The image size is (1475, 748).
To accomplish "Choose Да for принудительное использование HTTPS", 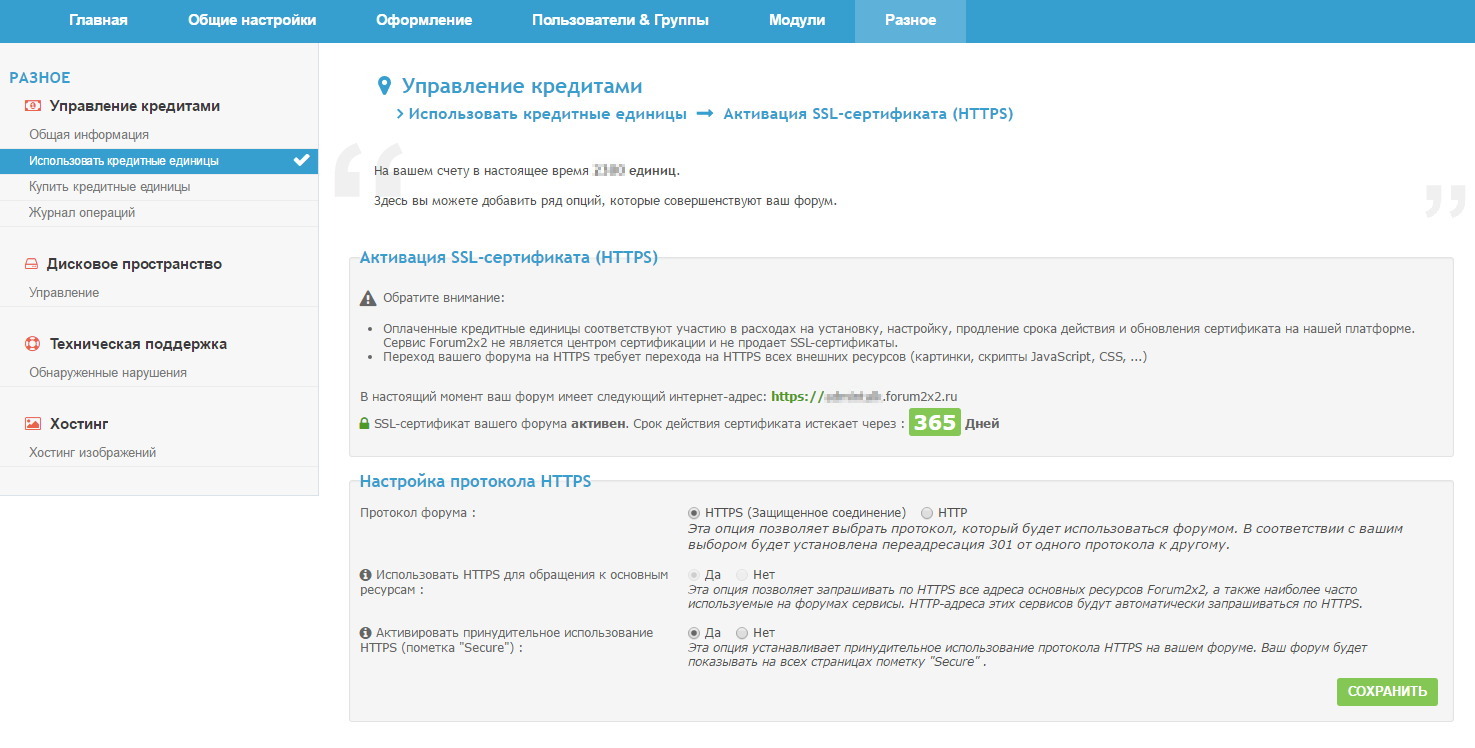I will point(695,633).
